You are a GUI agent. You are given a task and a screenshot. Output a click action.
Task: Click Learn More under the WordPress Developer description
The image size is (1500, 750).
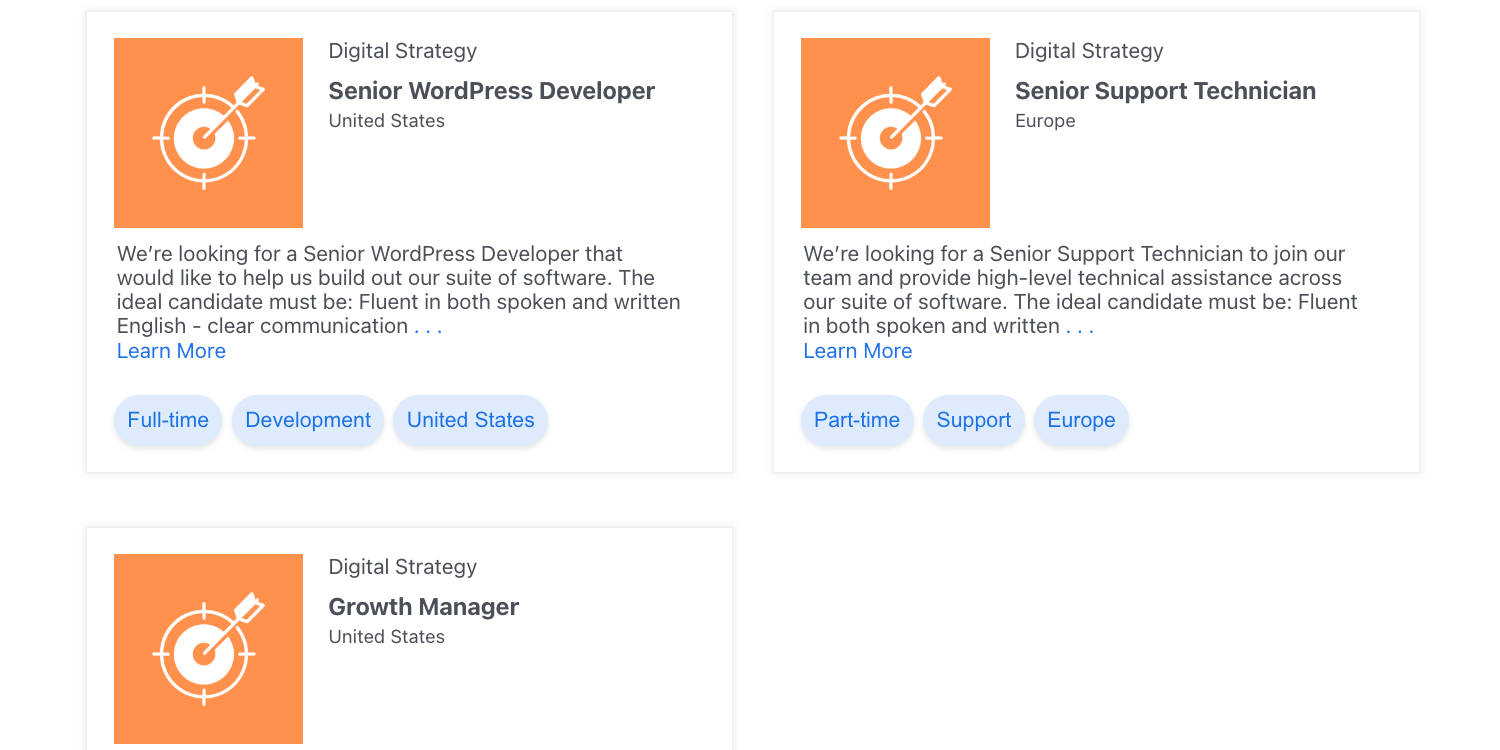(x=171, y=351)
